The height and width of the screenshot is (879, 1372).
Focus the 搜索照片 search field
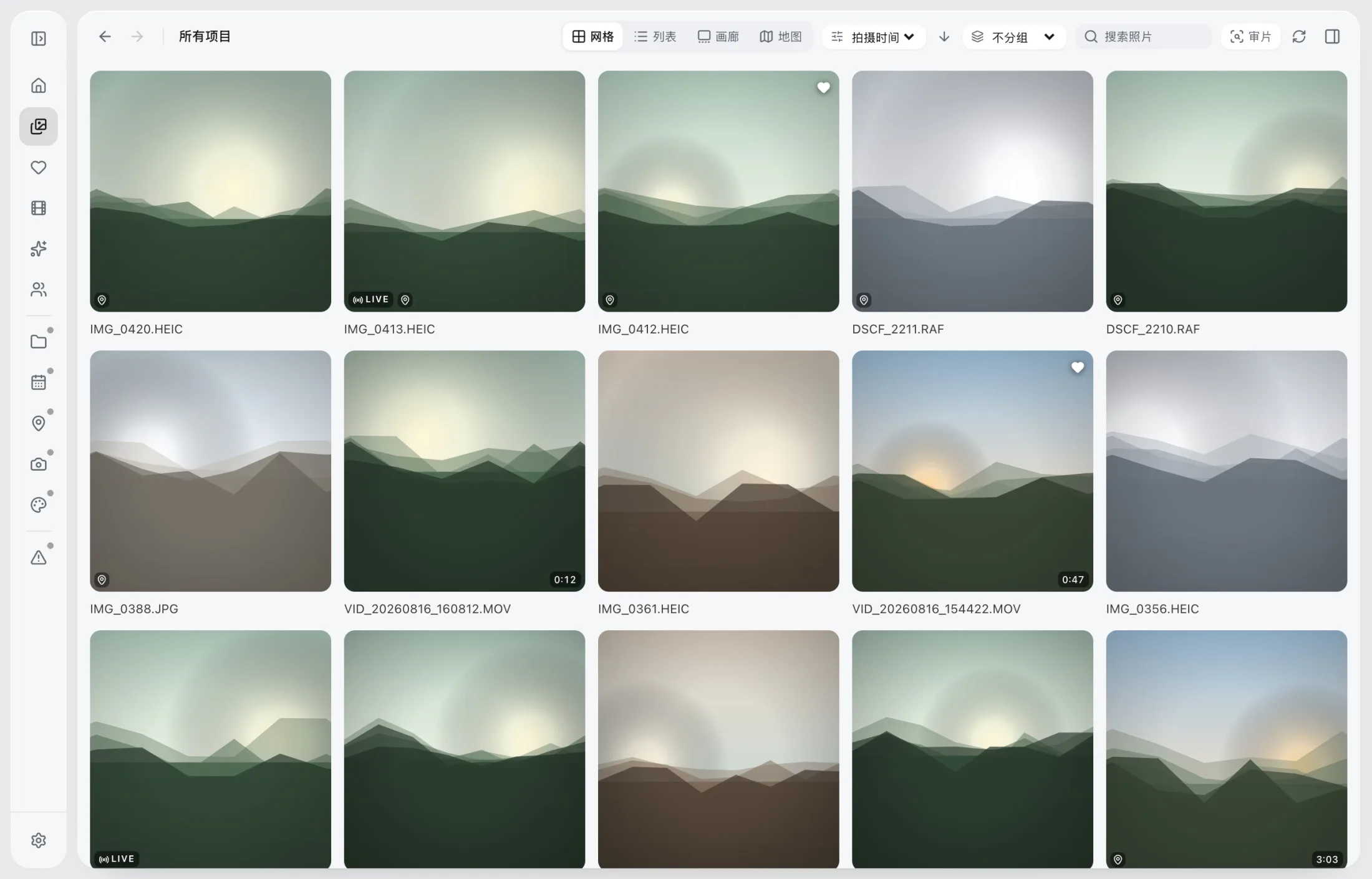[1144, 37]
